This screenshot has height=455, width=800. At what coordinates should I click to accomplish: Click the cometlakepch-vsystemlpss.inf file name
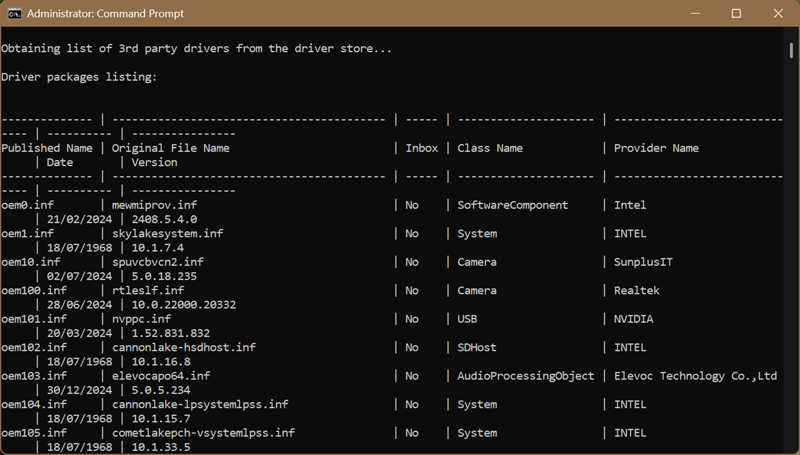pyautogui.click(x=203, y=433)
